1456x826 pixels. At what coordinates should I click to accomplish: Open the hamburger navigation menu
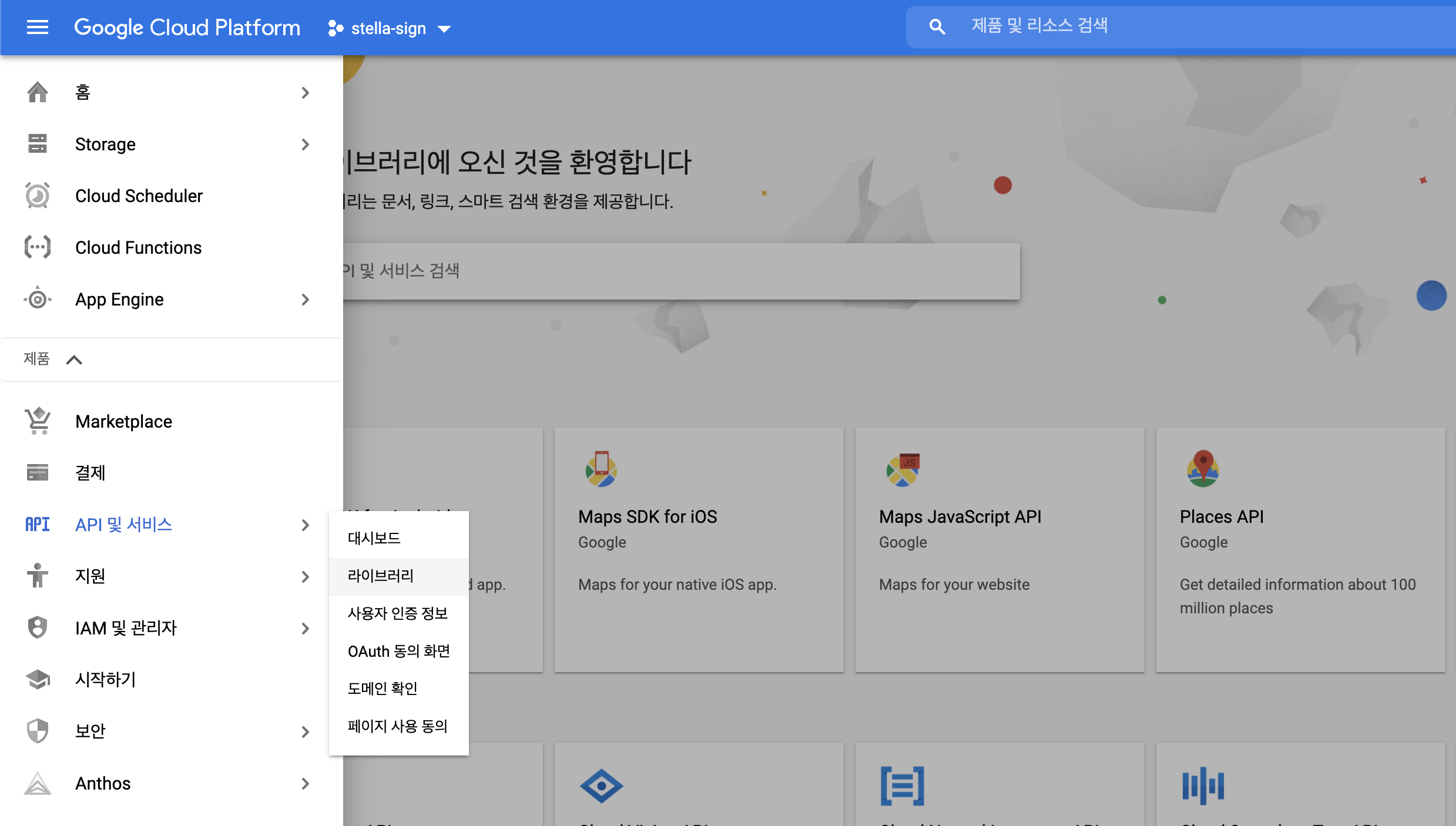tap(38, 28)
